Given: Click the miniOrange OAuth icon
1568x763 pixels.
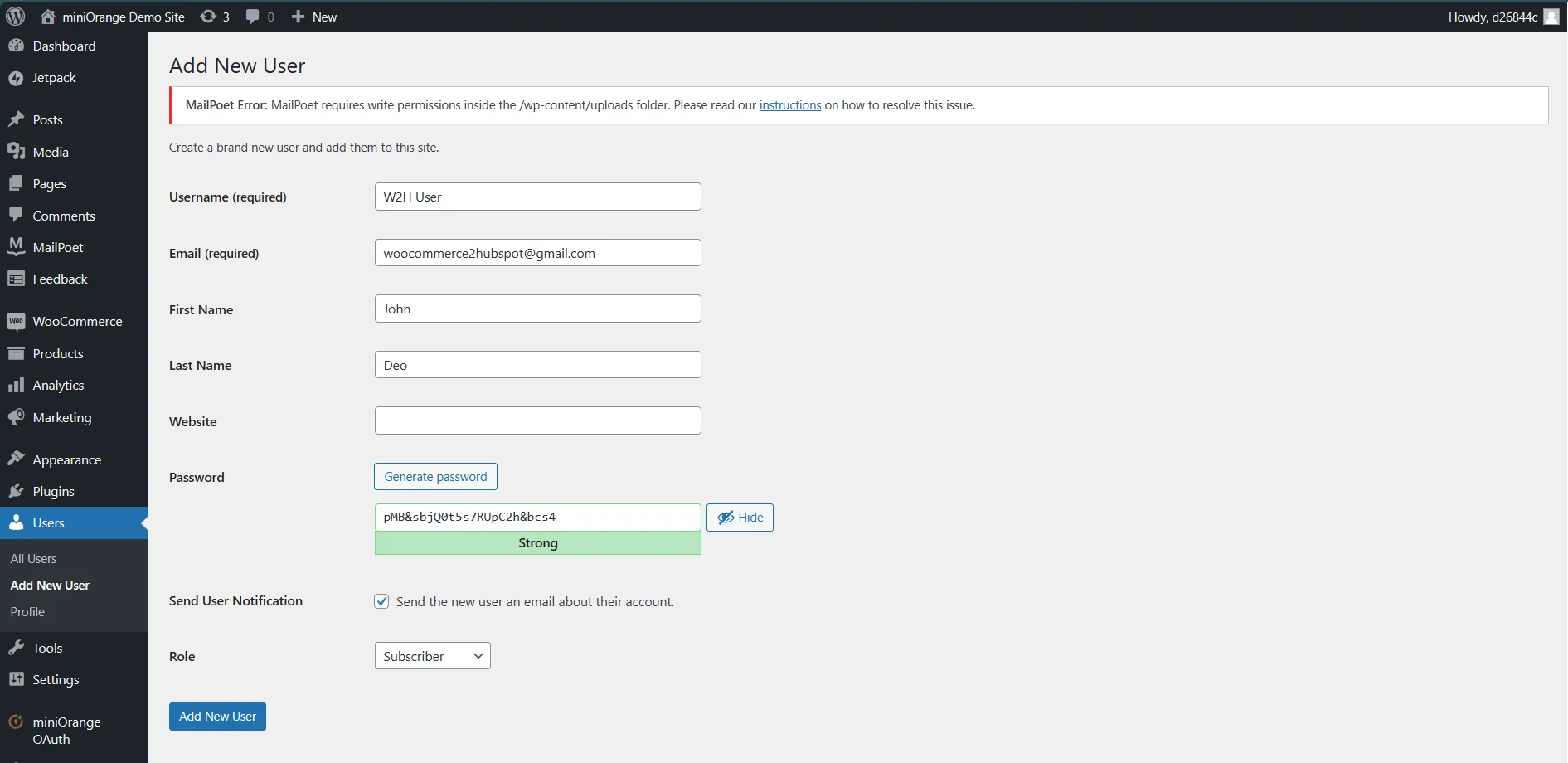Looking at the screenshot, I should coord(16,721).
